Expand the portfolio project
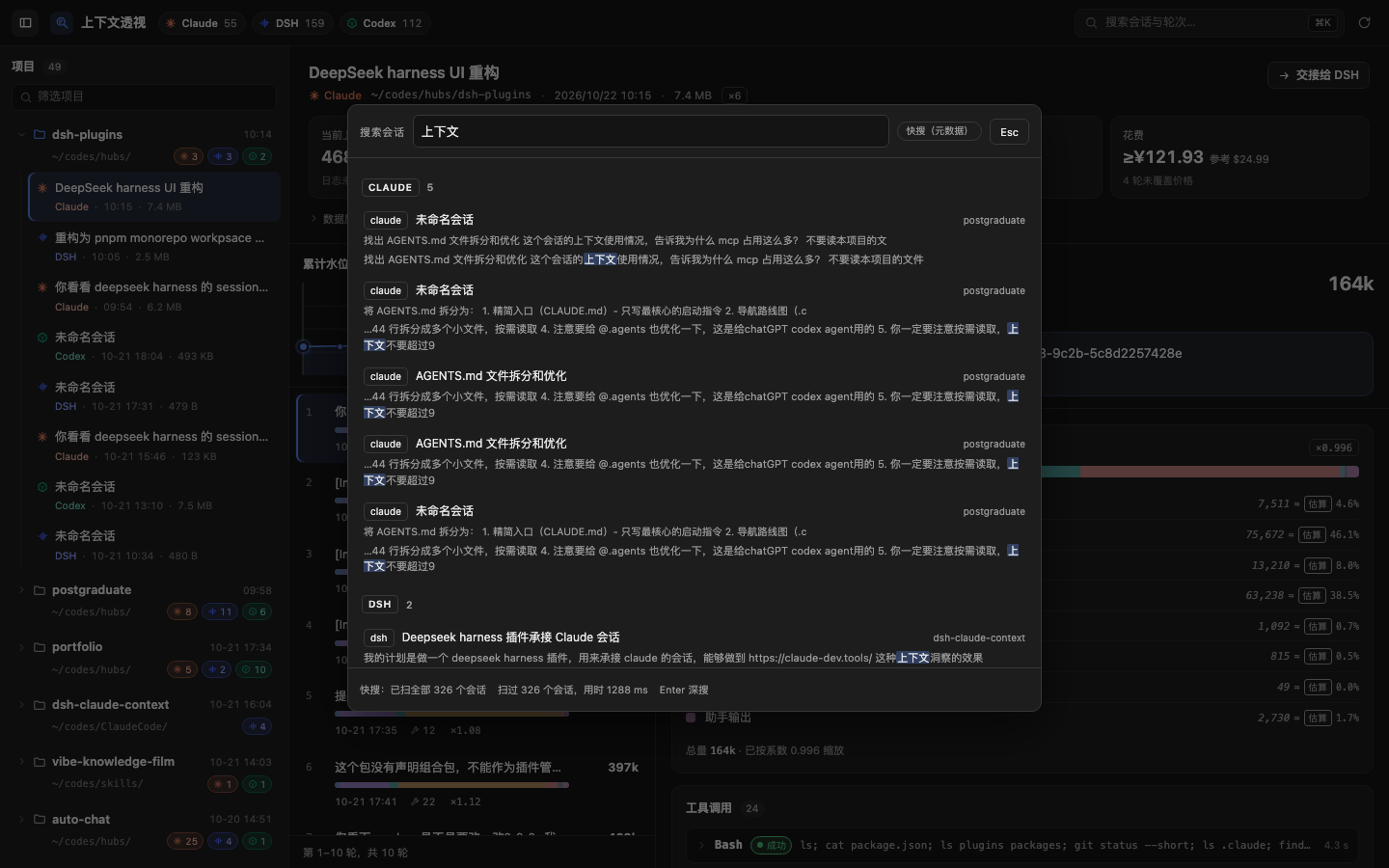Image resolution: width=1389 pixels, height=868 pixels. [21, 647]
